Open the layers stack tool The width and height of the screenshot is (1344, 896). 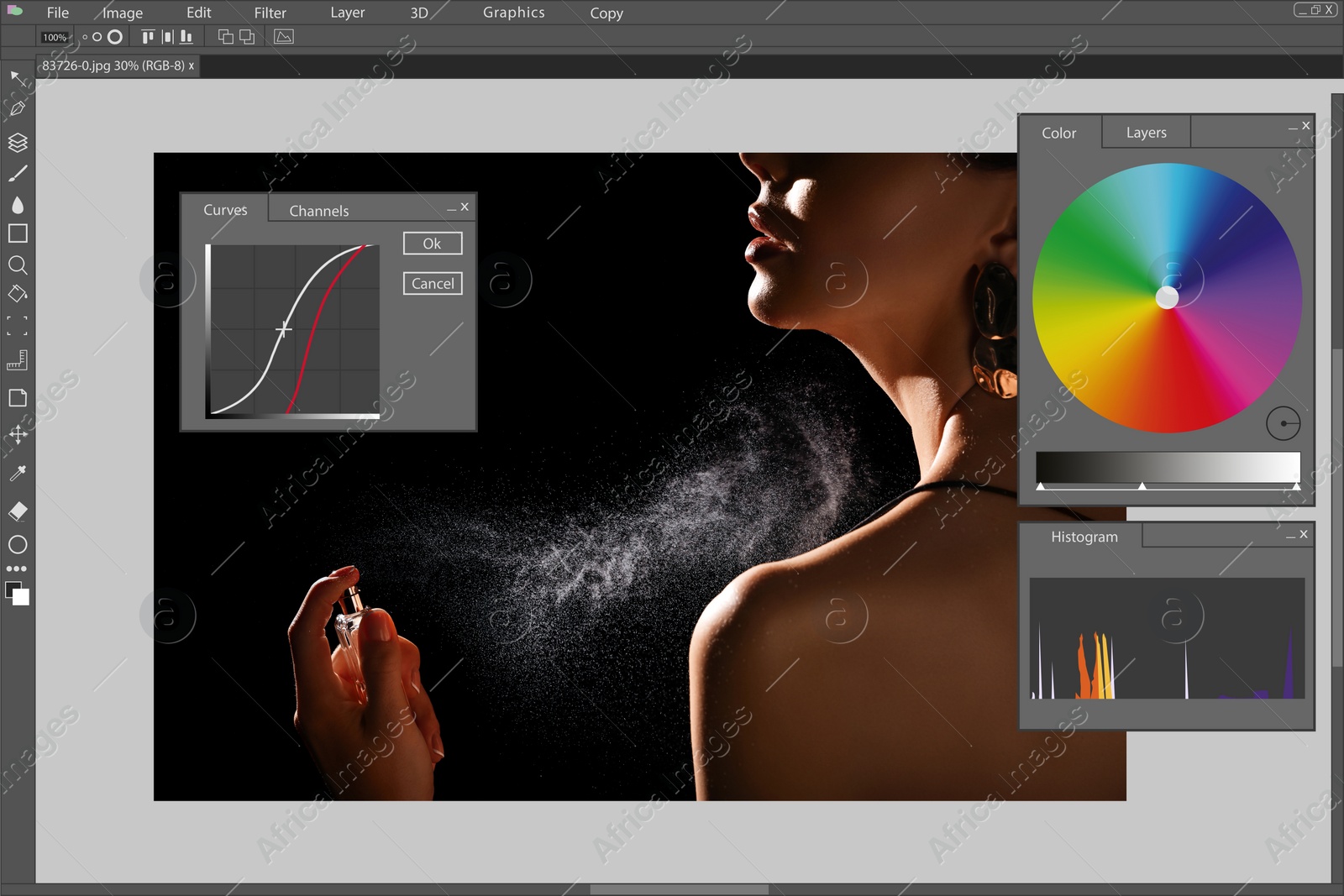18,142
